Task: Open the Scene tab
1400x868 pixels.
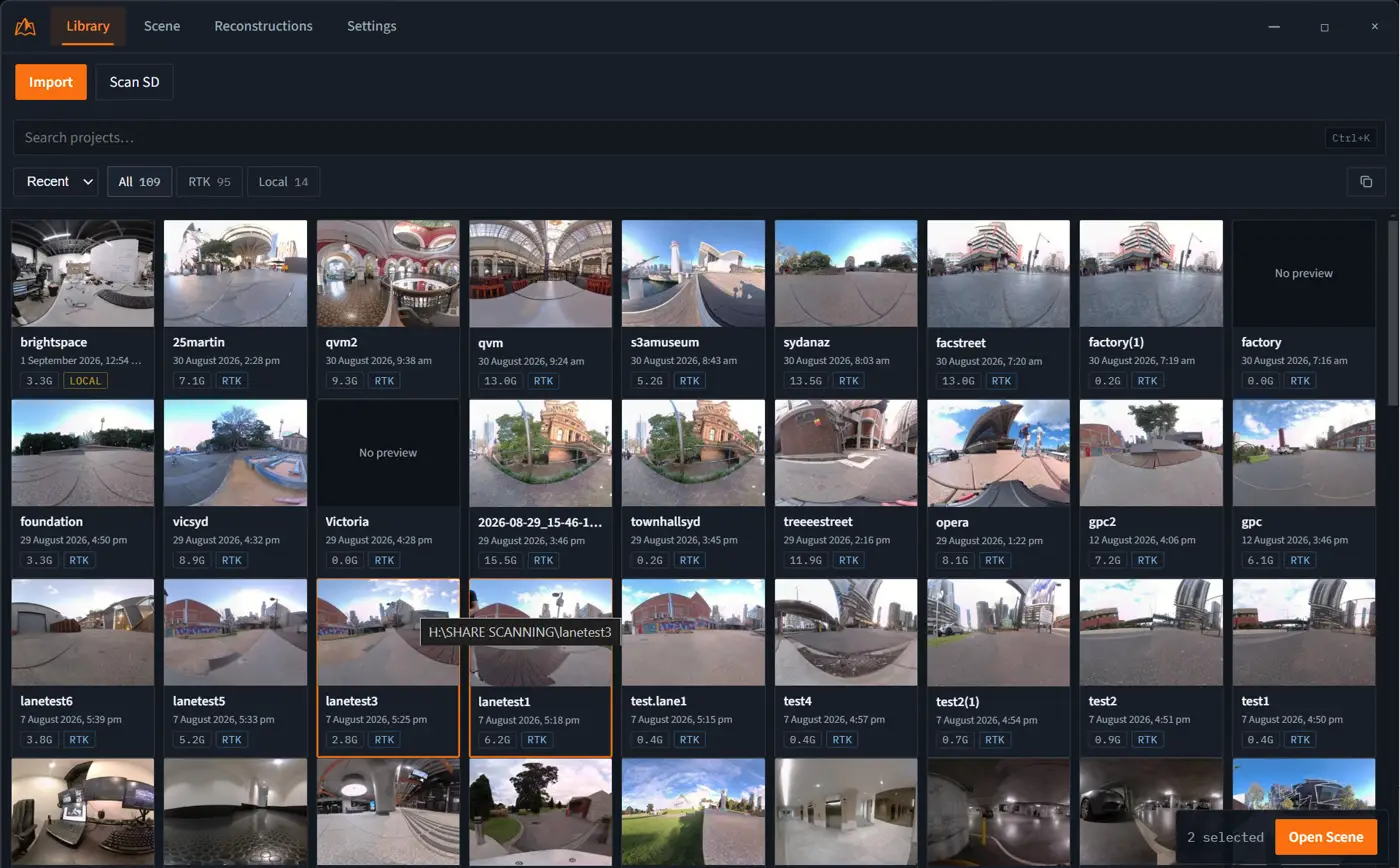Action: (x=162, y=26)
